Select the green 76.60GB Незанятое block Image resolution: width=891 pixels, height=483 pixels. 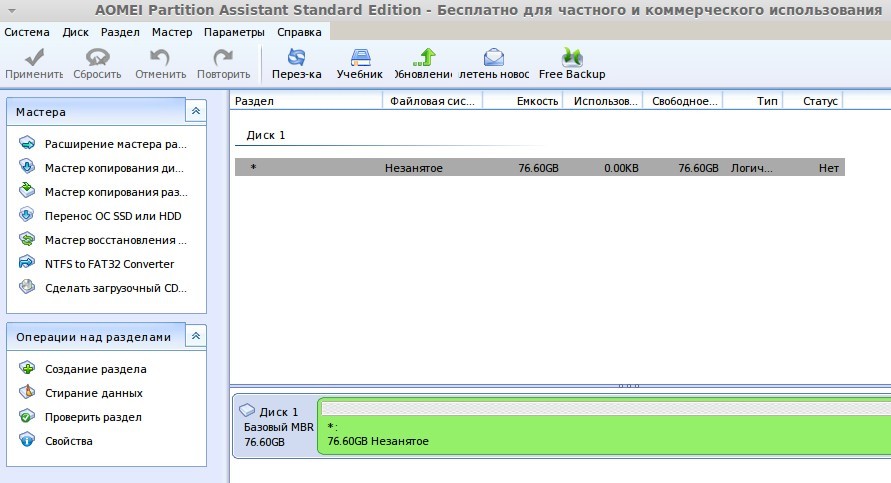click(604, 426)
